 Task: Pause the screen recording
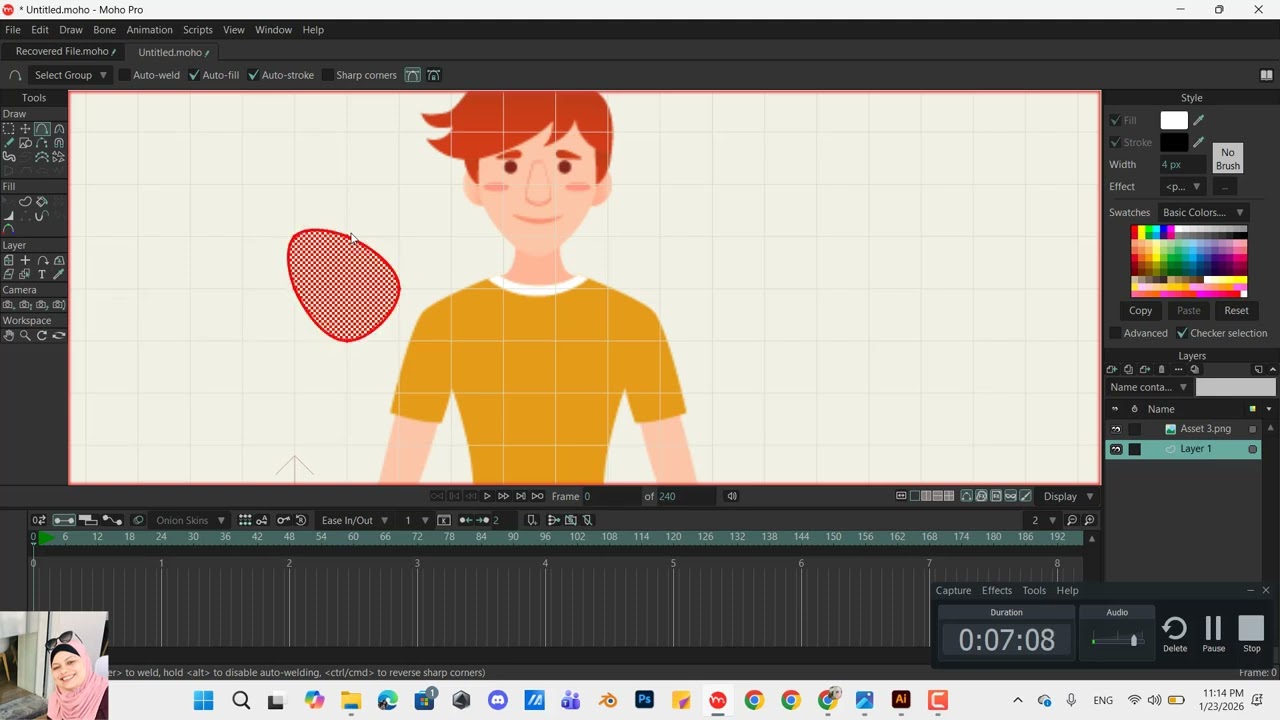pos(1213,633)
